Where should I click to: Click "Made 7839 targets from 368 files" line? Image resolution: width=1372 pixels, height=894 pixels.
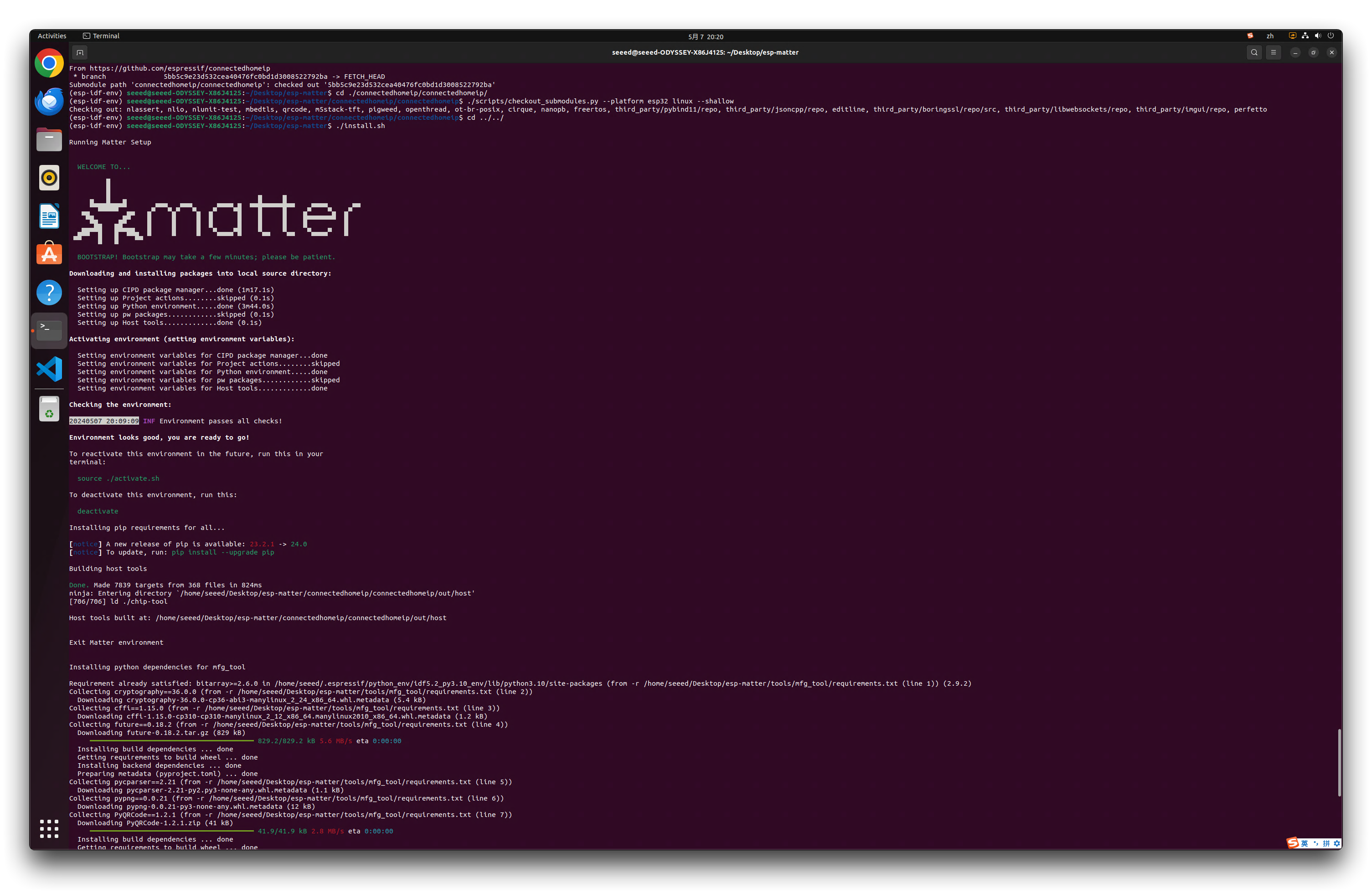click(165, 585)
